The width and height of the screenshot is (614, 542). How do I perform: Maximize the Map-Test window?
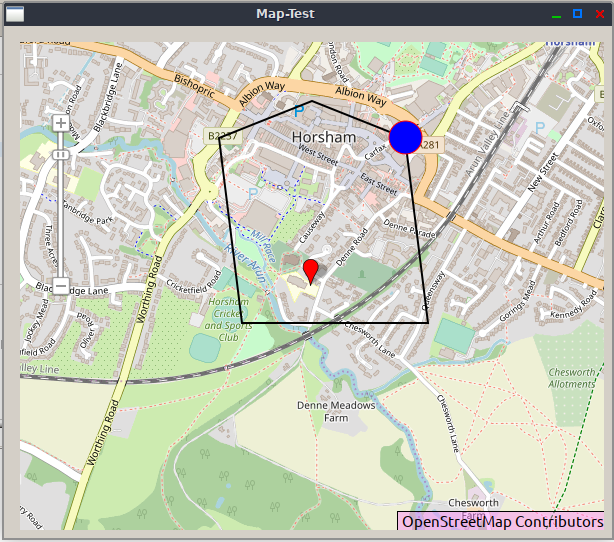[577, 13]
